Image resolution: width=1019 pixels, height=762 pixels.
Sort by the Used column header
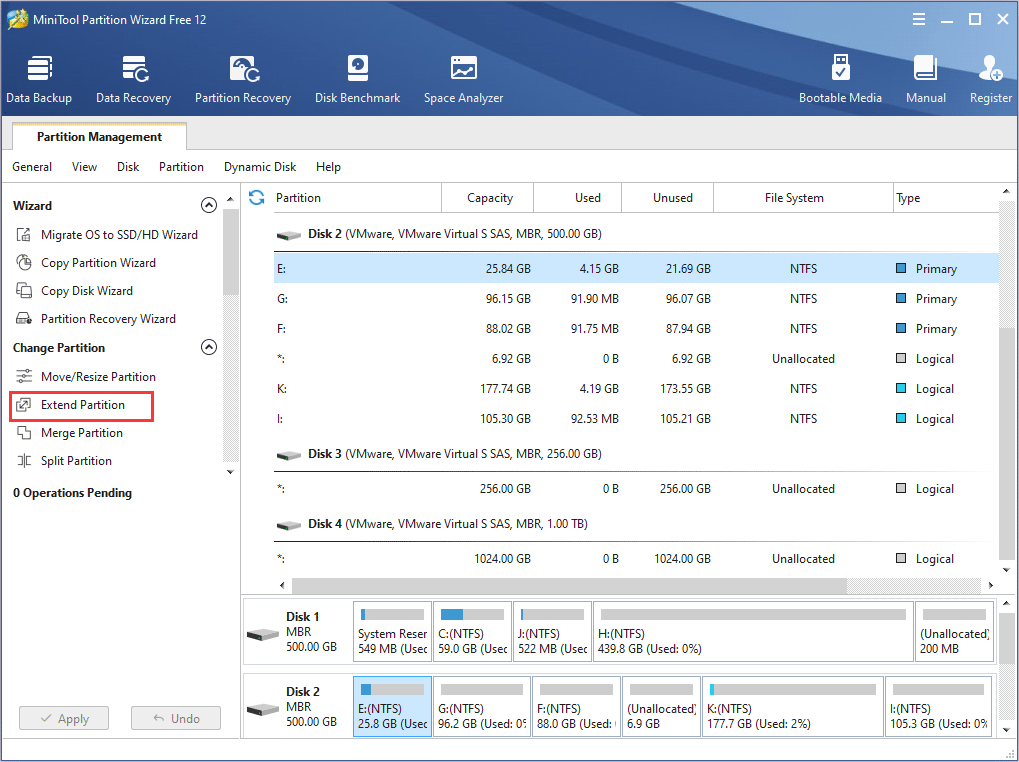tap(578, 197)
